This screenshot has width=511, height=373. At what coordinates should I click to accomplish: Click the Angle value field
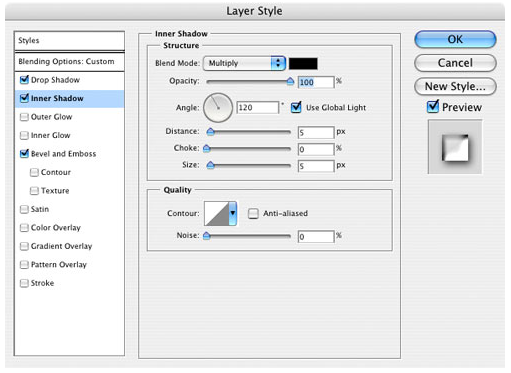click(x=257, y=108)
